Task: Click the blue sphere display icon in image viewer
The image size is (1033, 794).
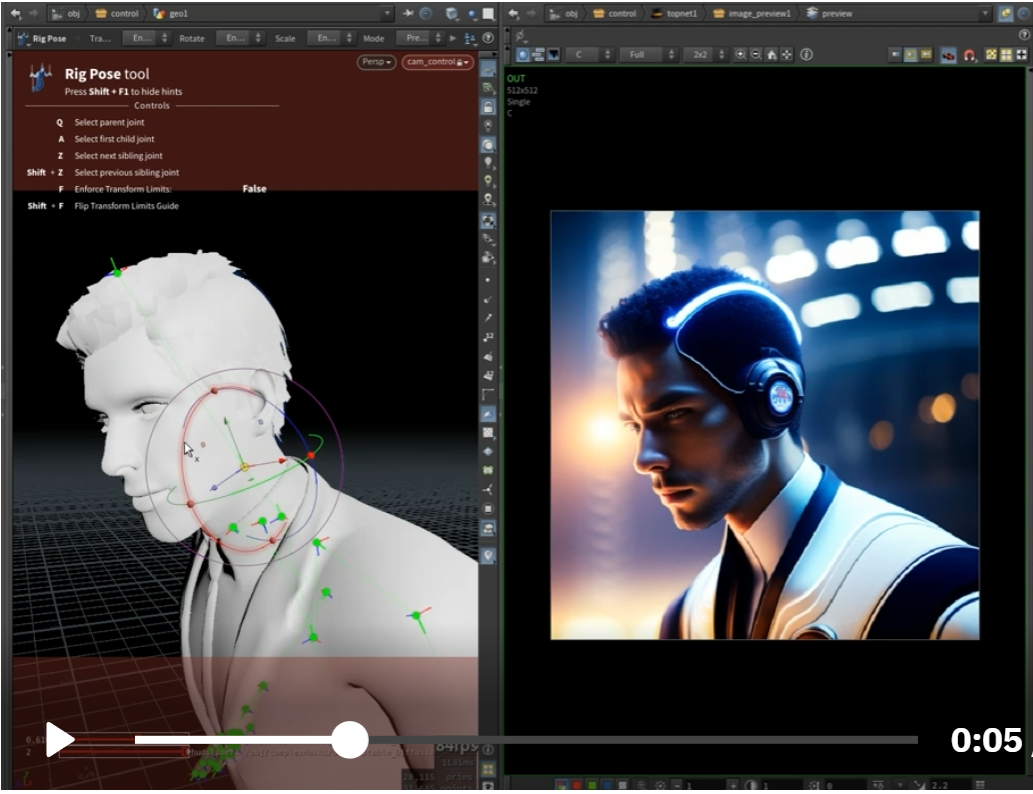Action: 523,55
